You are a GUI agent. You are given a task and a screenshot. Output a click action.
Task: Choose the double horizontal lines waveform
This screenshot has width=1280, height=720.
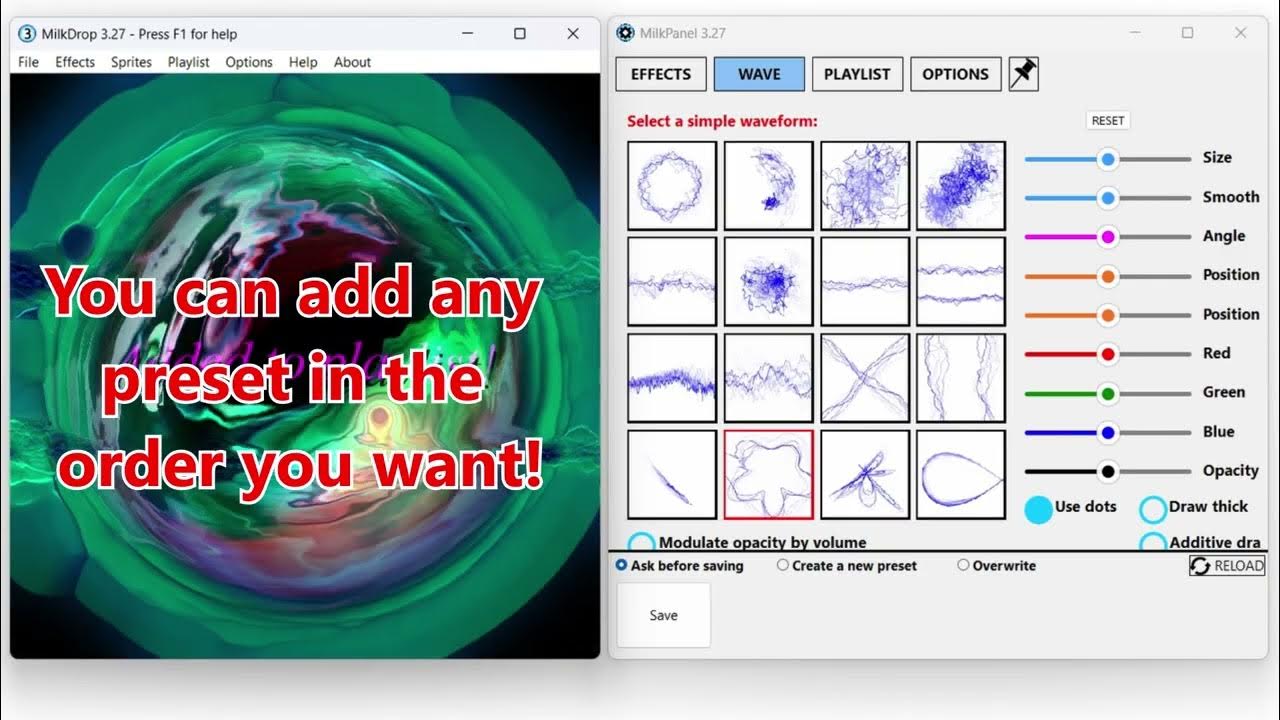[961, 282]
